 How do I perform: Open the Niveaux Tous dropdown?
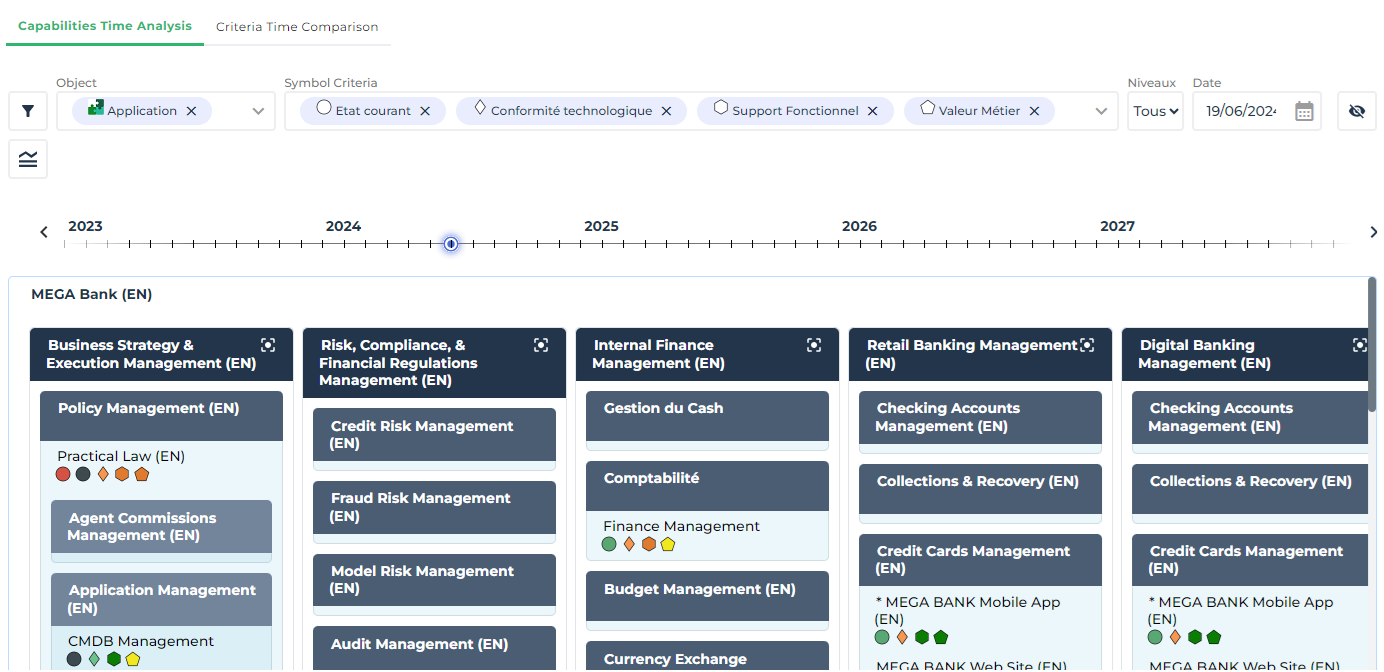1155,111
